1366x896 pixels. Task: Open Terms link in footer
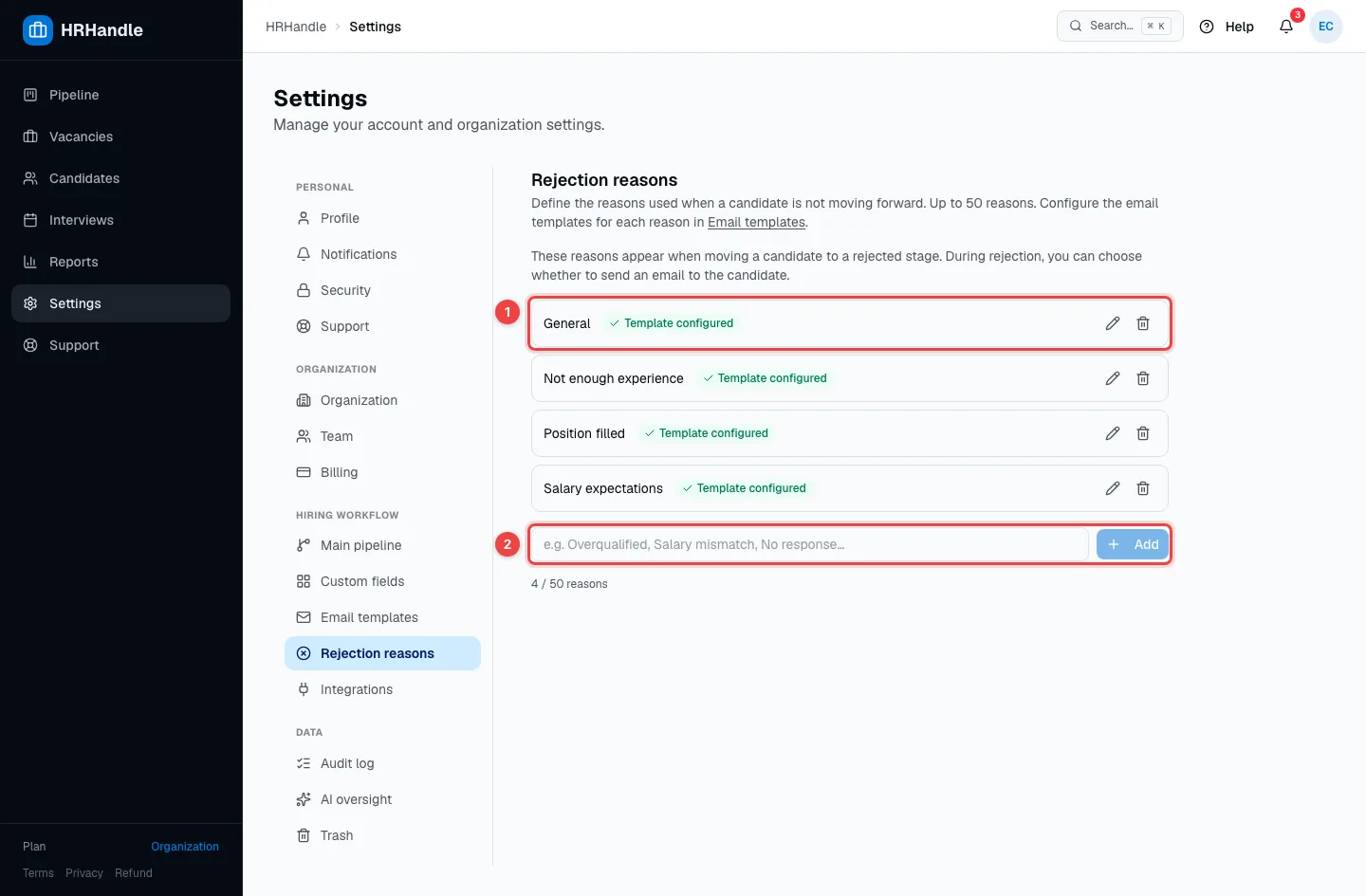pyautogui.click(x=38, y=873)
